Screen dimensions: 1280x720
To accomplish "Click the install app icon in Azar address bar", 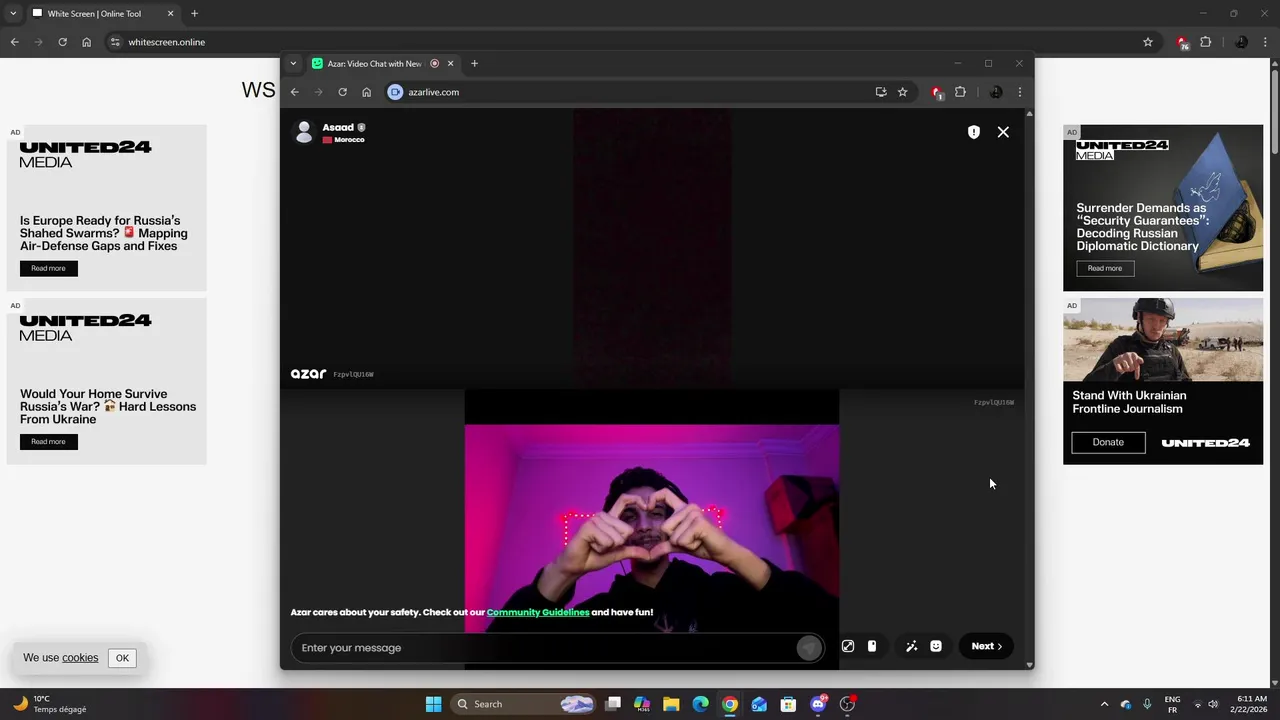I will coord(880,92).
